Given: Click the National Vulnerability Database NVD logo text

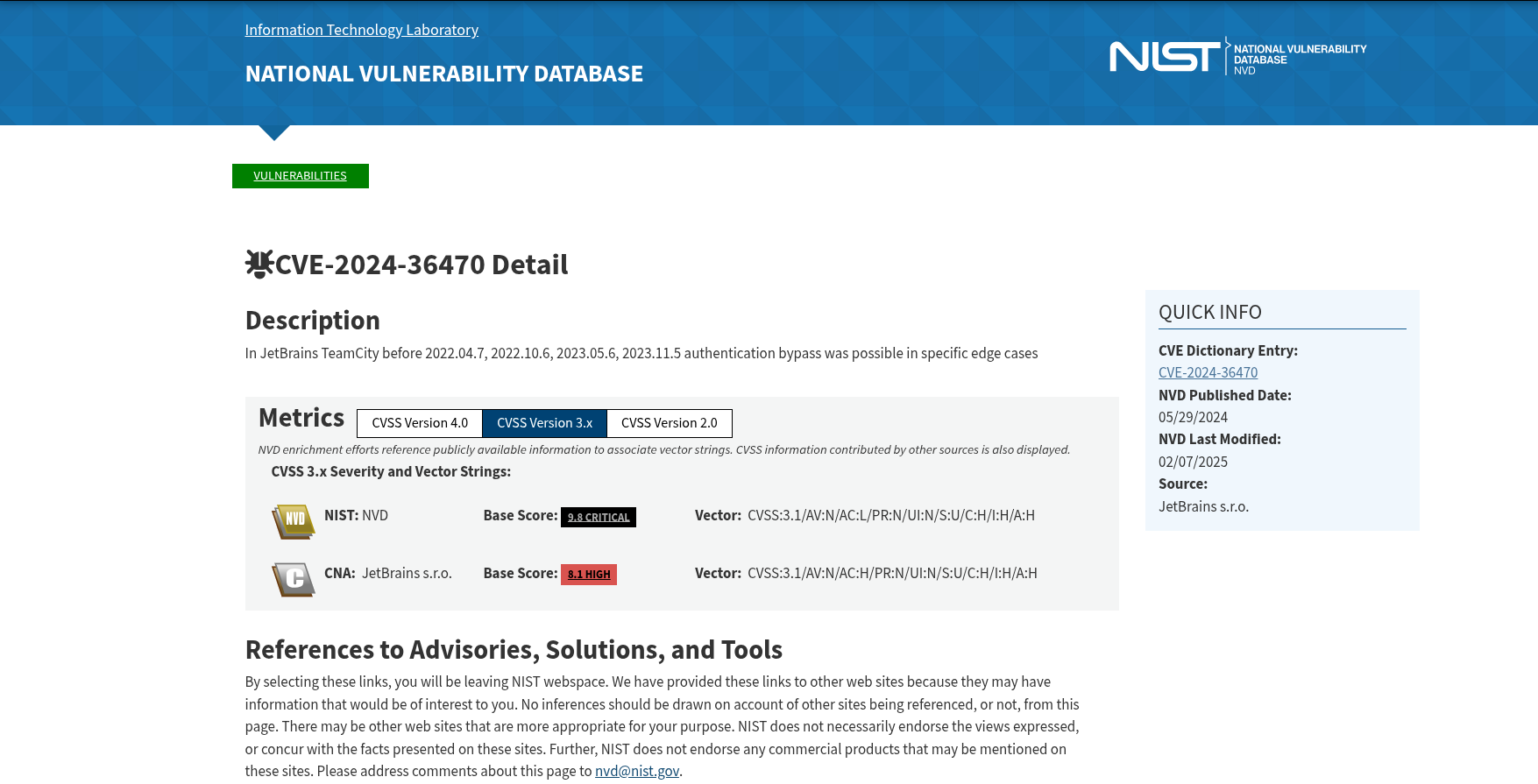Looking at the screenshot, I should coord(1300,60).
